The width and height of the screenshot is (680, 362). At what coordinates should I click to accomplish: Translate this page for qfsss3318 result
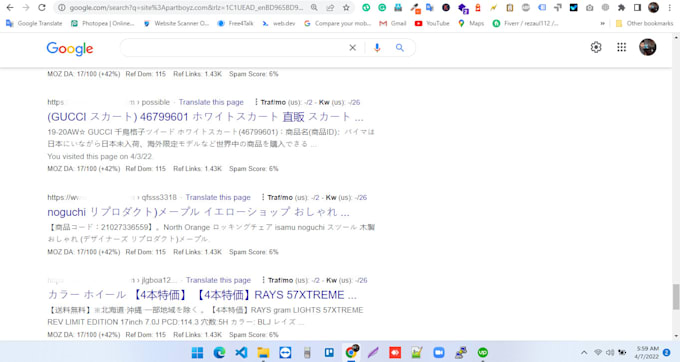pyautogui.click(x=218, y=197)
